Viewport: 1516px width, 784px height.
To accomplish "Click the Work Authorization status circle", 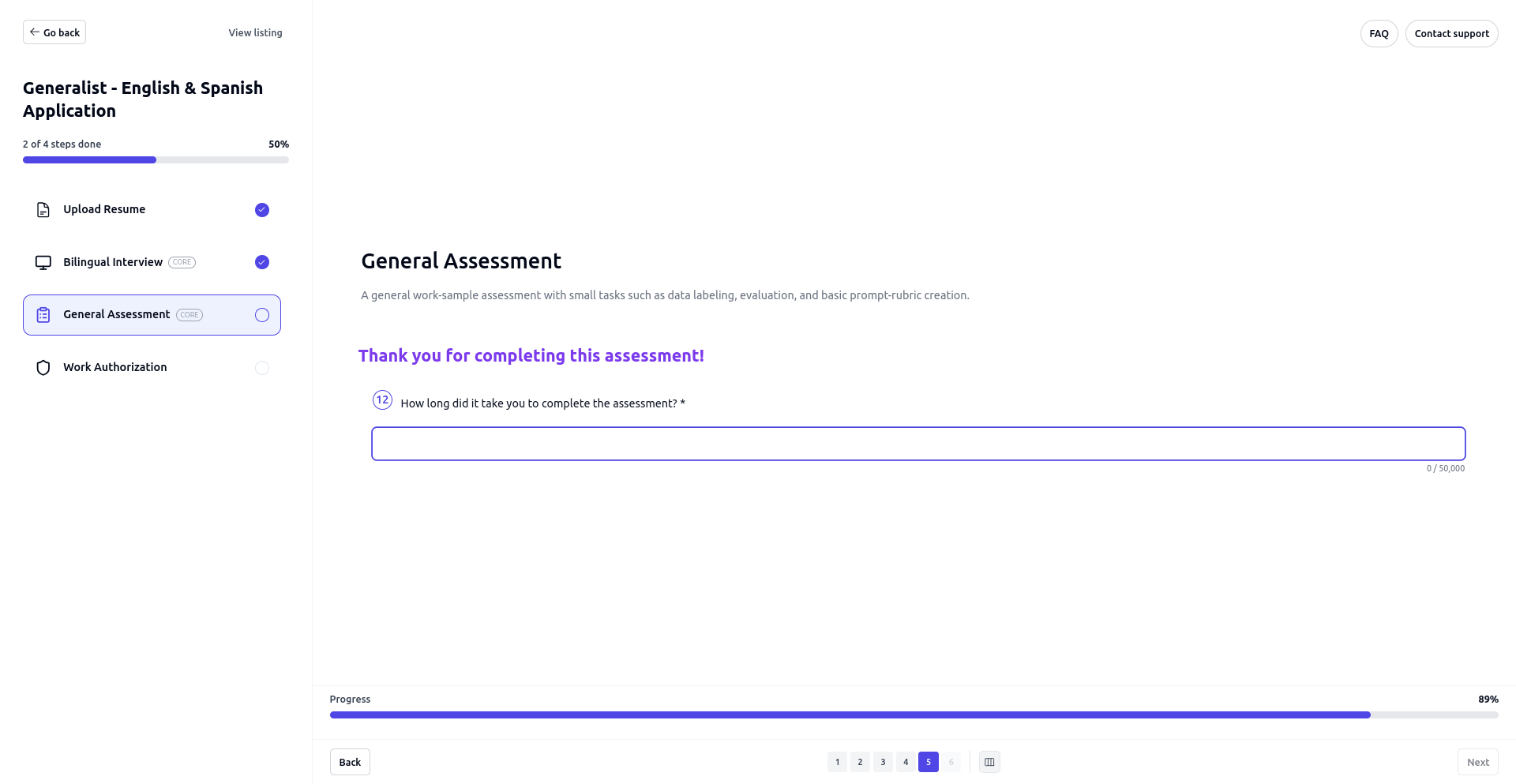I will point(262,368).
